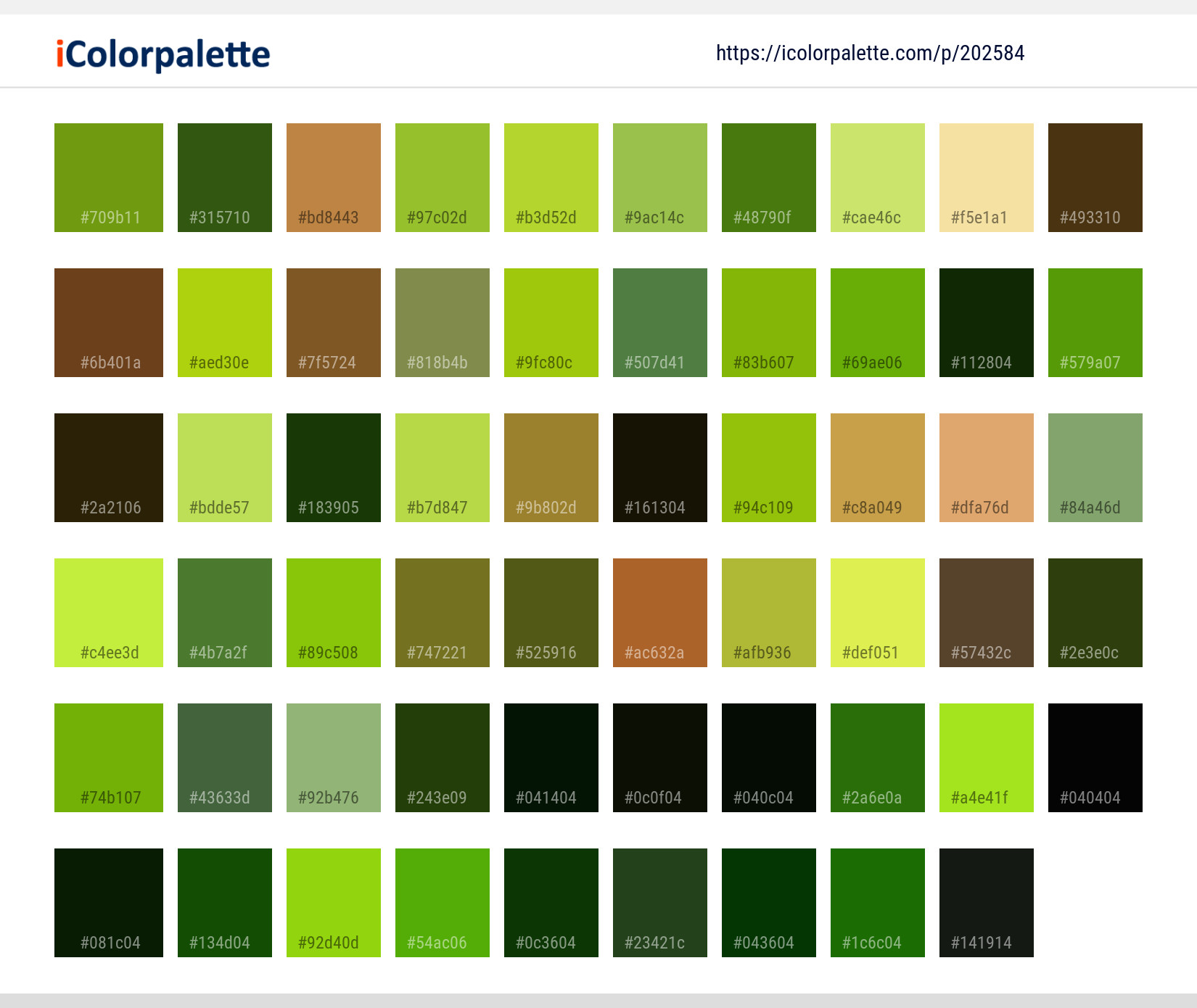Choose the #83b607 swatch
The image size is (1197, 1008).
[769, 323]
